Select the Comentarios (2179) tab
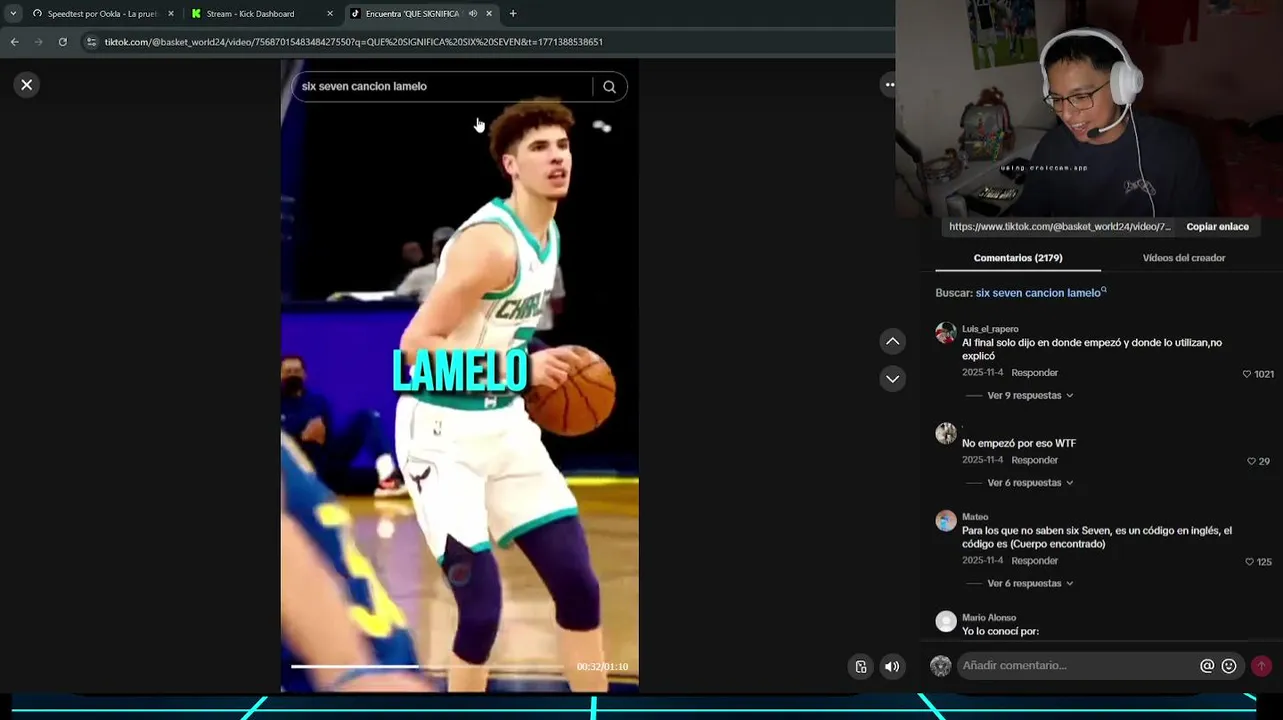Screen dimensions: 1283x720 click(x=1018, y=258)
